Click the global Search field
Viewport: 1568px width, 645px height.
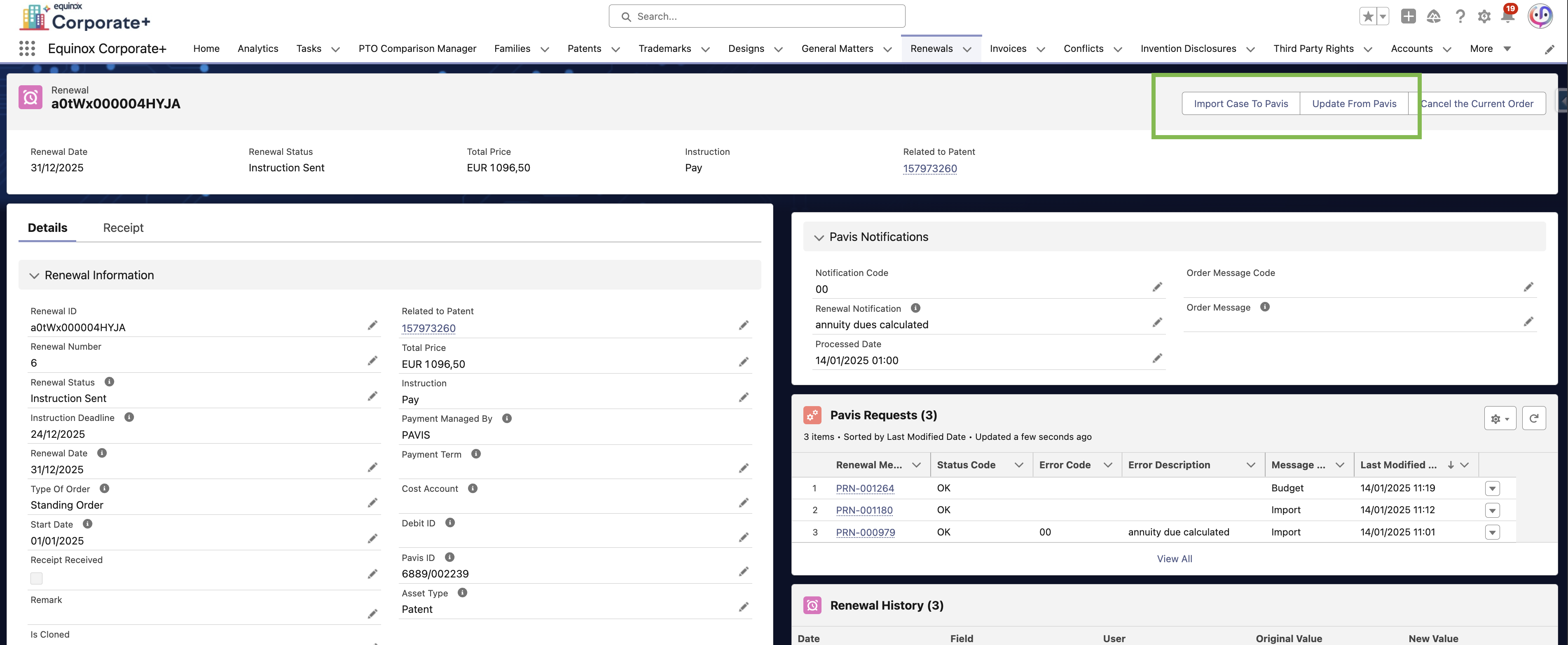(x=757, y=16)
